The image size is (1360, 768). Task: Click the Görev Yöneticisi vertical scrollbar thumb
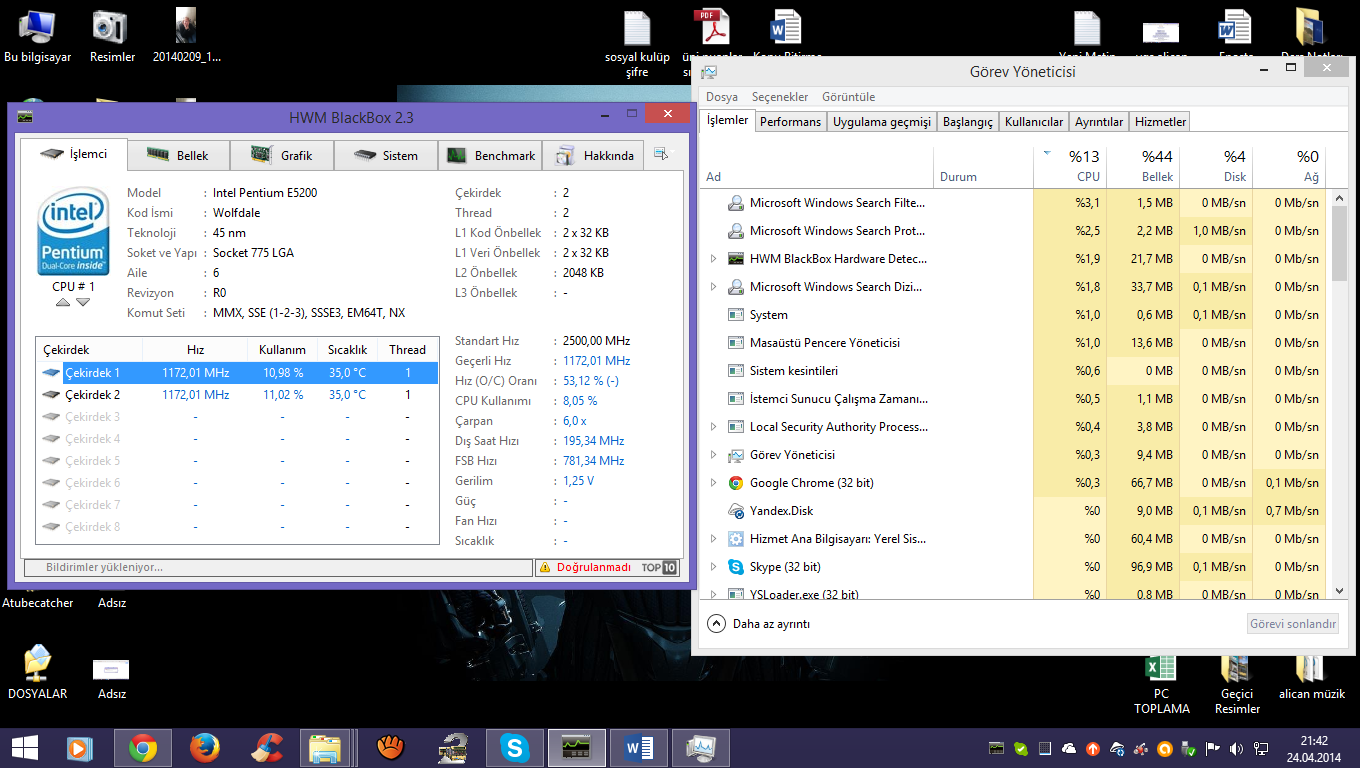pyautogui.click(x=1339, y=244)
